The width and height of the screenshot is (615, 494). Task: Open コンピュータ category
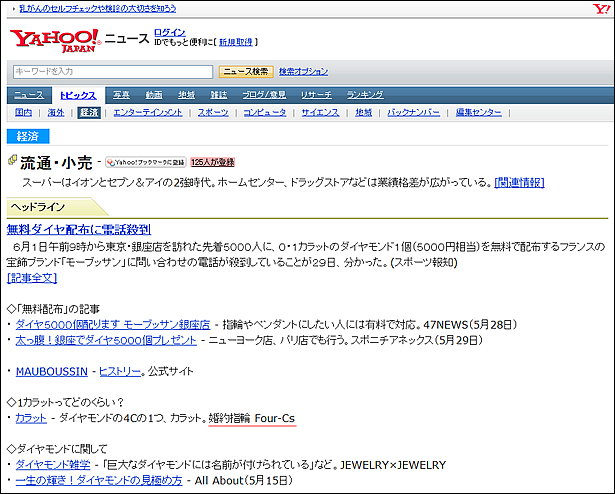(x=265, y=113)
